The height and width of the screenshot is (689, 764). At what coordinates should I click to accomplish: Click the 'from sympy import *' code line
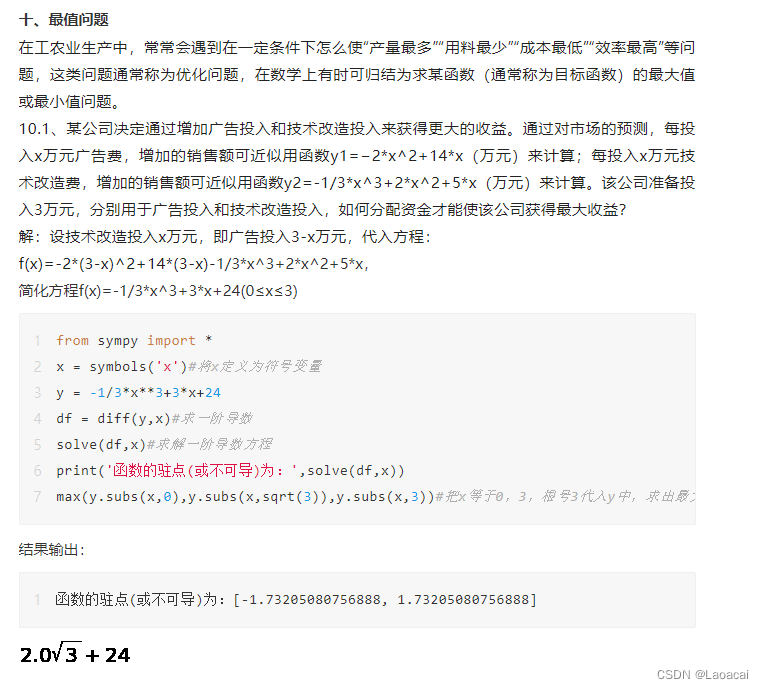(x=134, y=340)
